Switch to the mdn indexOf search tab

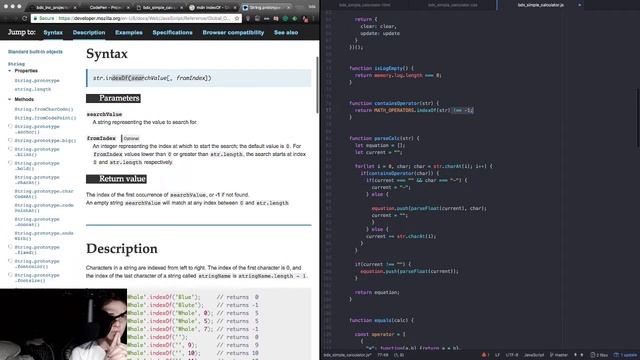(x=212, y=7)
